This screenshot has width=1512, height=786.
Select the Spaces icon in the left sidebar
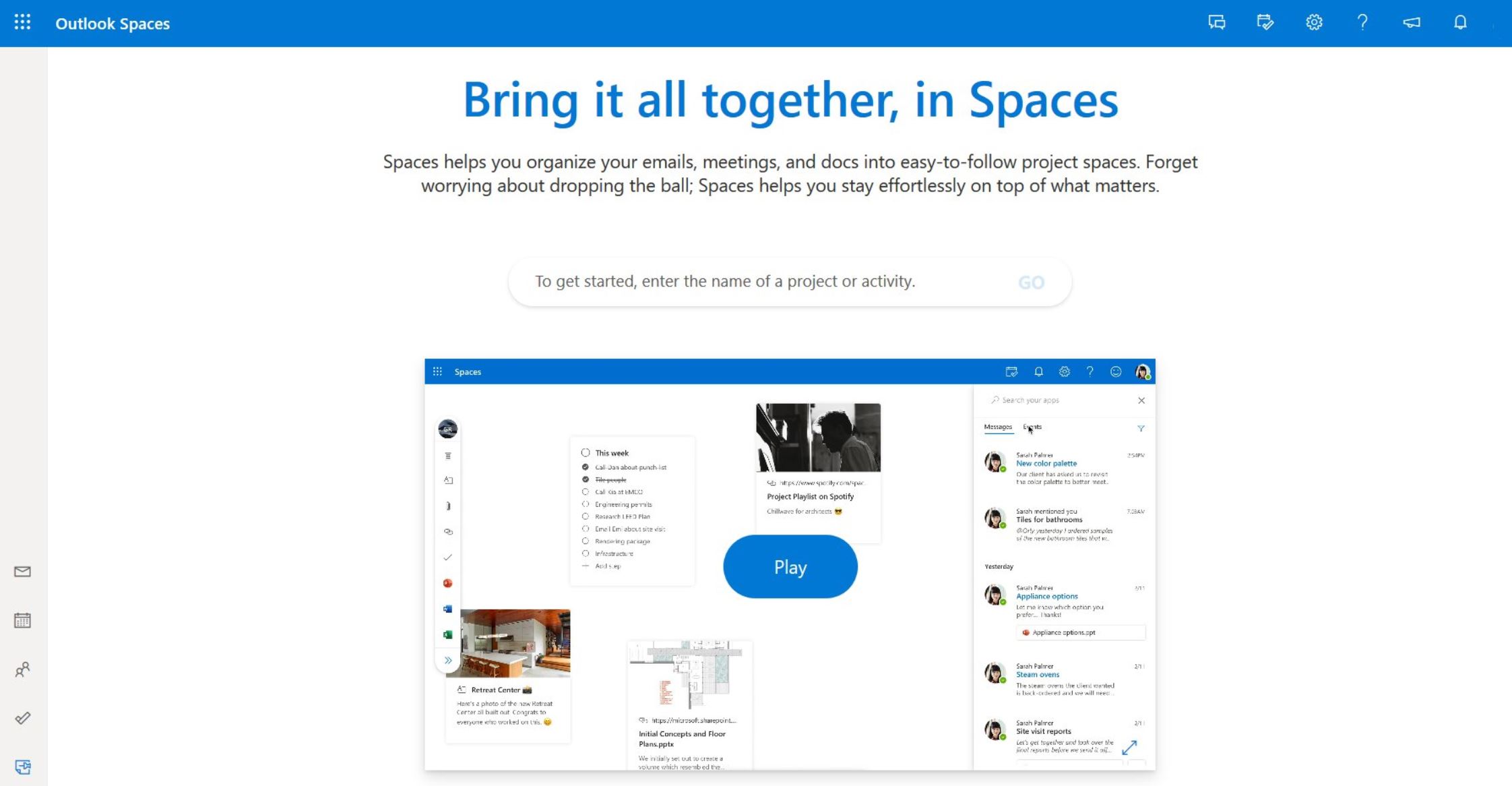(x=22, y=767)
